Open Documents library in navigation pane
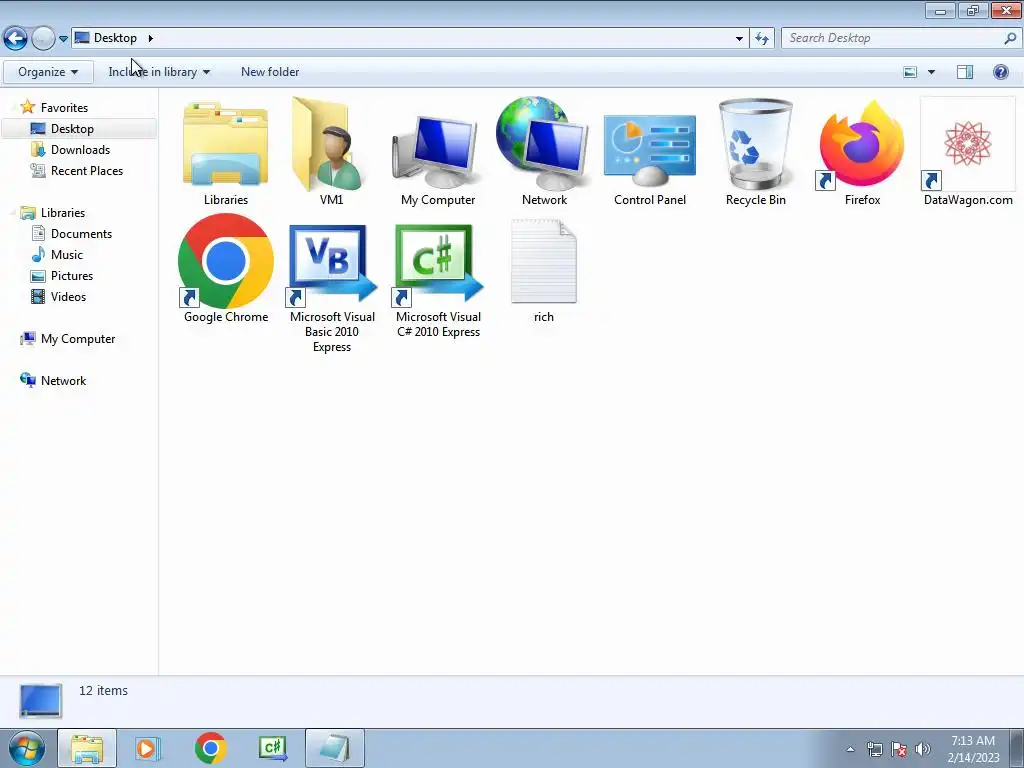The image size is (1024, 768). tap(81, 234)
